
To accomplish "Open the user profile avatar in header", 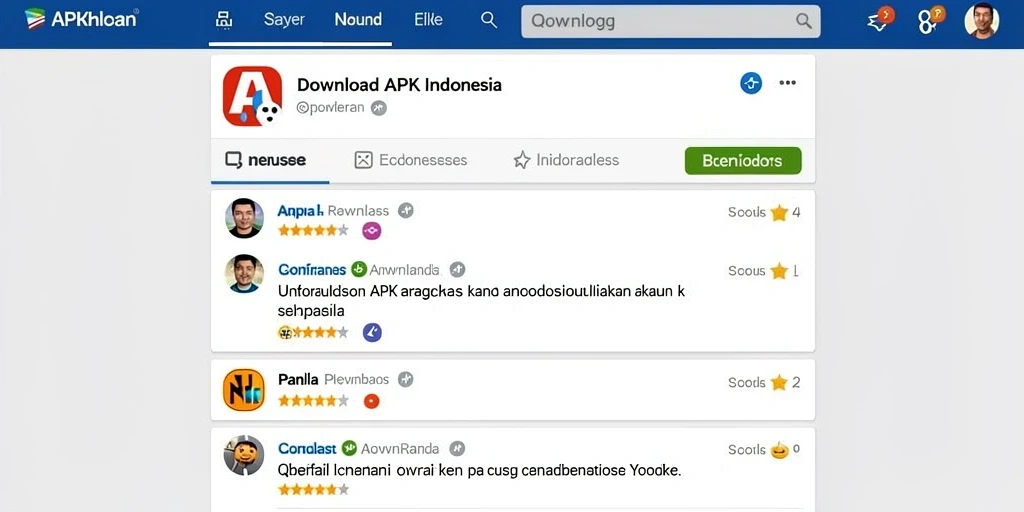I will click(982, 20).
